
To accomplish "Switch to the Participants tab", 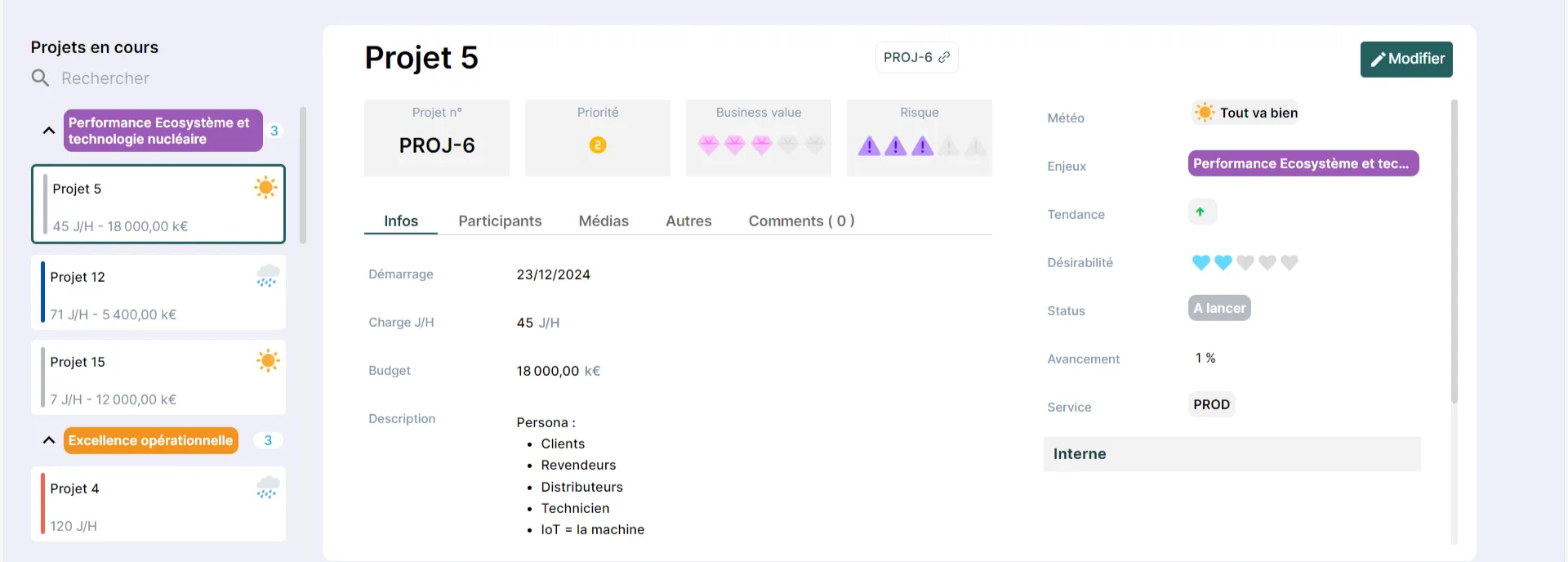I will point(500,221).
